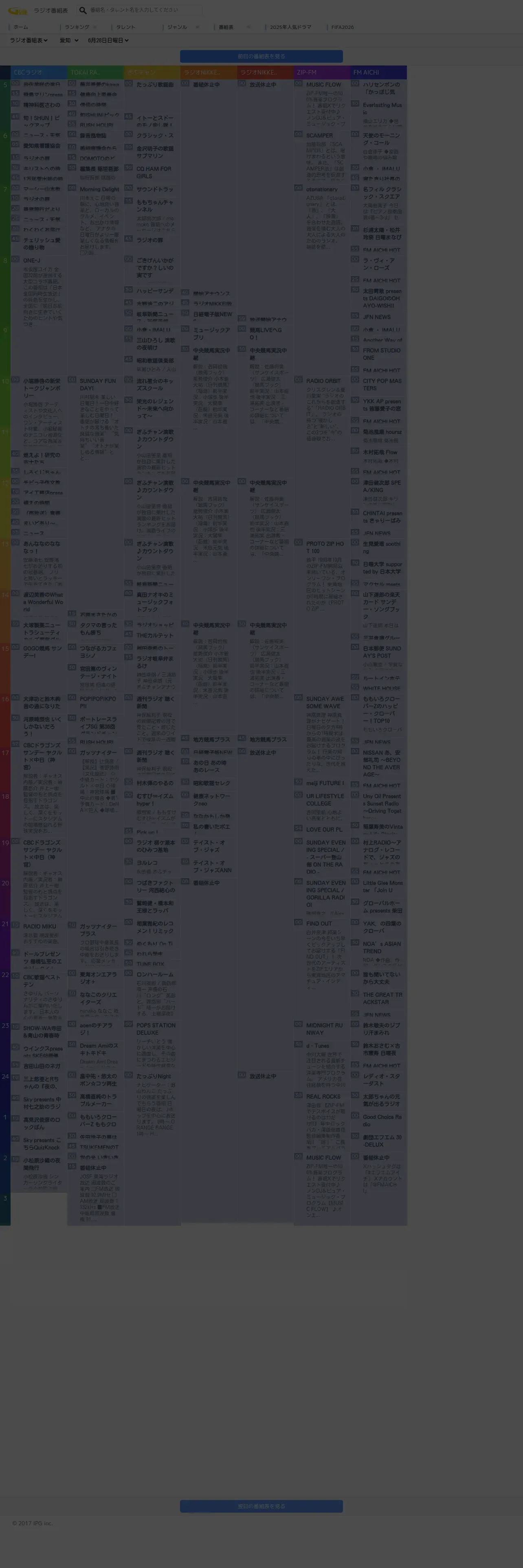Open the SHOW-WA寺田&青山 program
This screenshot has height=1568, width=523.
[x=43, y=1032]
